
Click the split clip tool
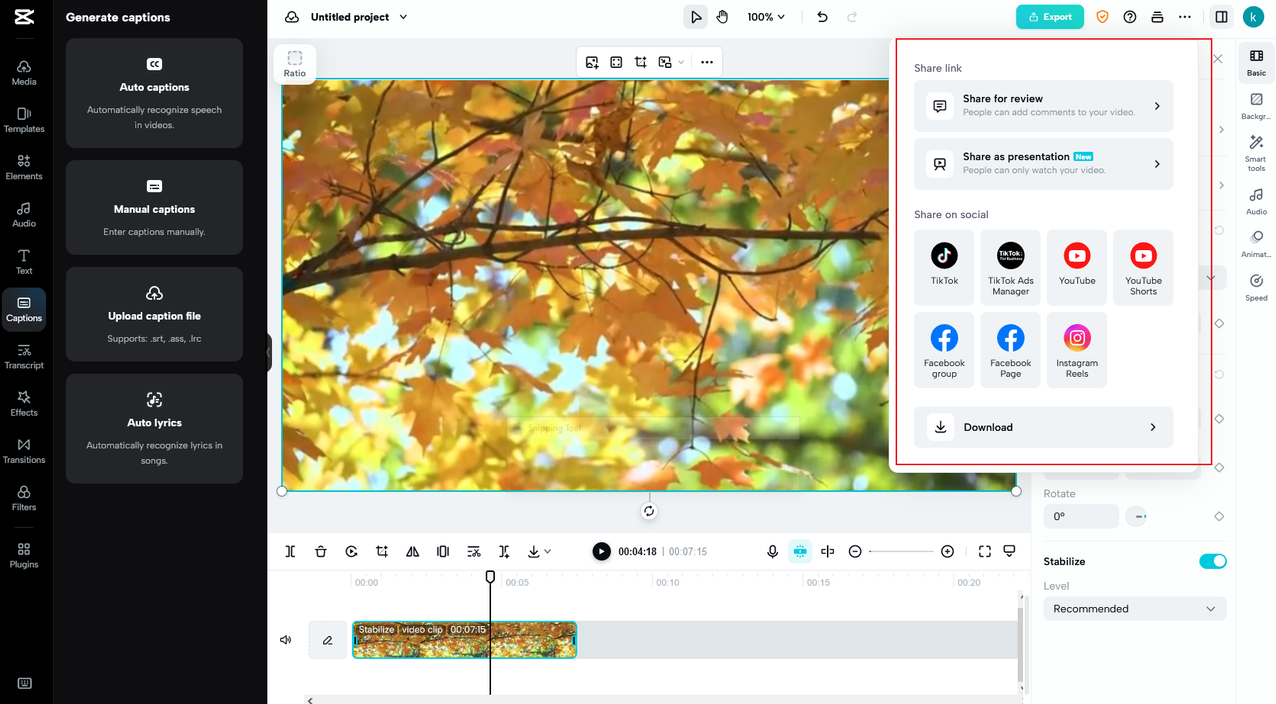[x=290, y=551]
